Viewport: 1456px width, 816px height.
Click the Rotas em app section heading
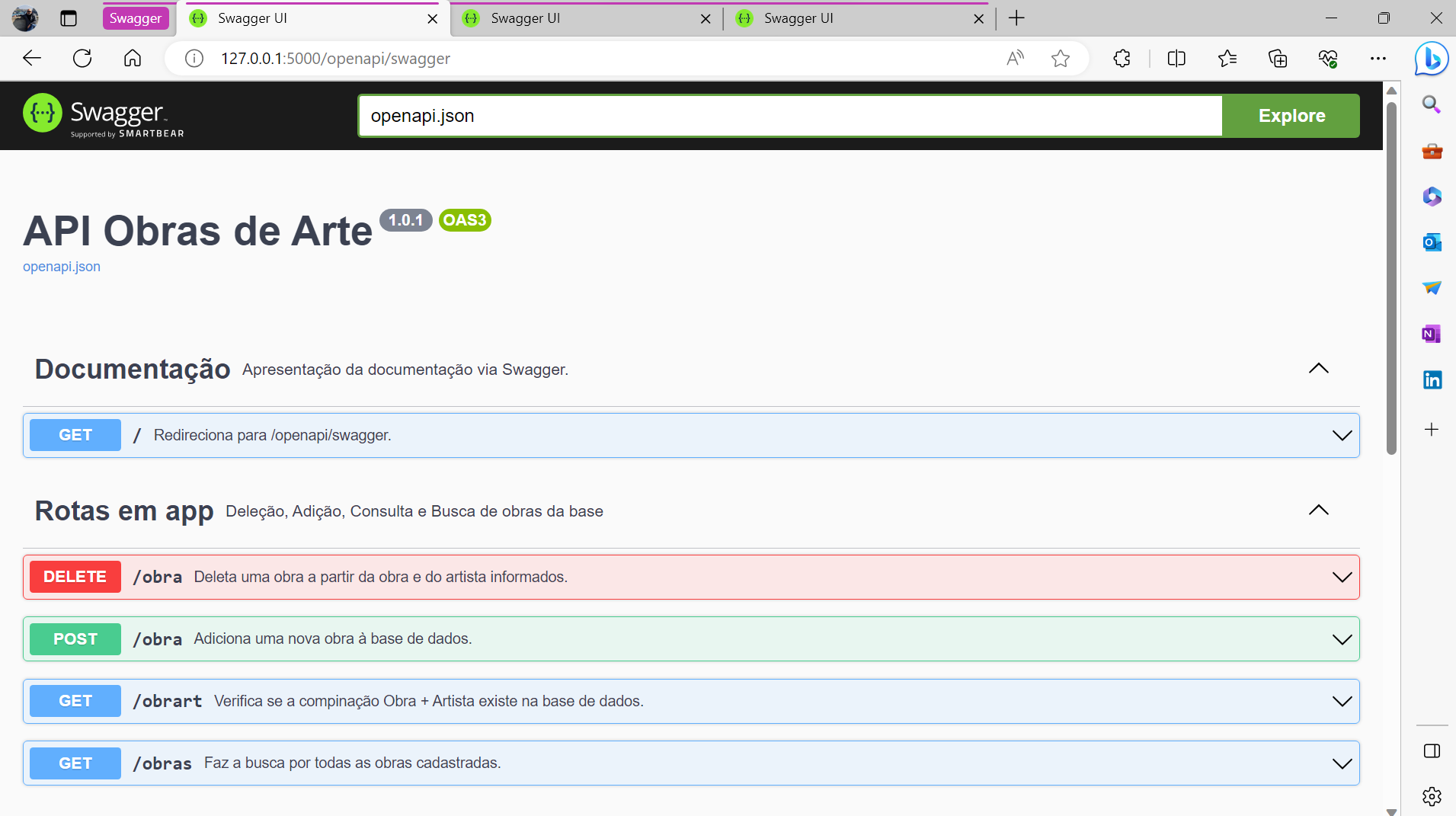124,511
